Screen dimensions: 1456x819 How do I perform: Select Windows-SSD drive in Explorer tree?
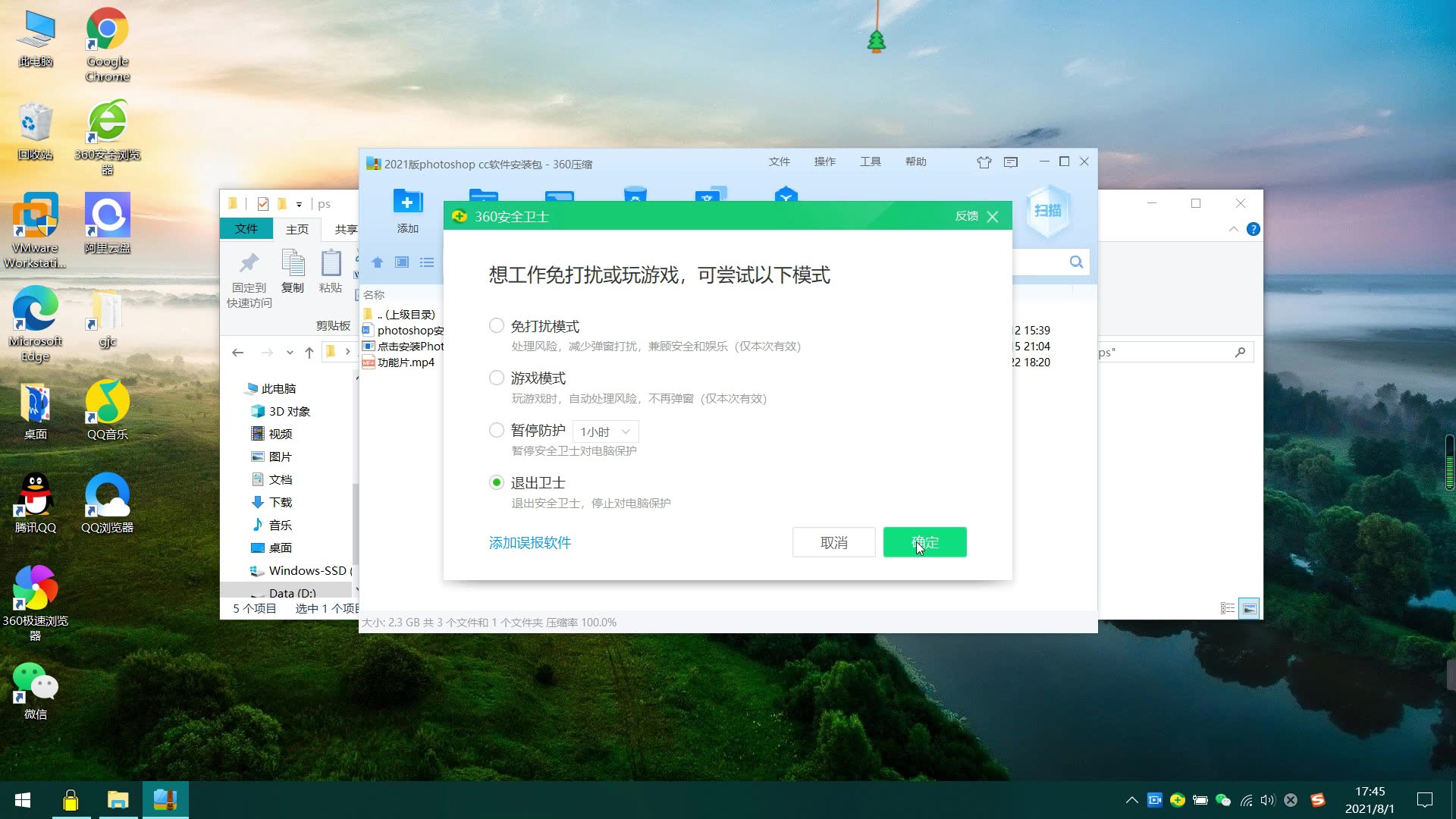point(300,570)
